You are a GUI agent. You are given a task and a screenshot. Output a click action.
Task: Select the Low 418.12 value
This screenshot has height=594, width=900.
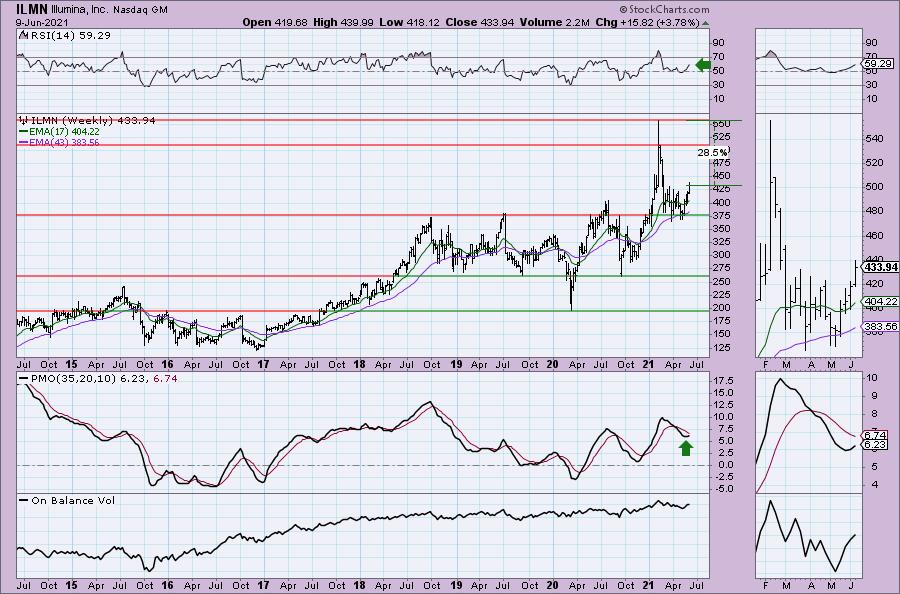tap(408, 22)
